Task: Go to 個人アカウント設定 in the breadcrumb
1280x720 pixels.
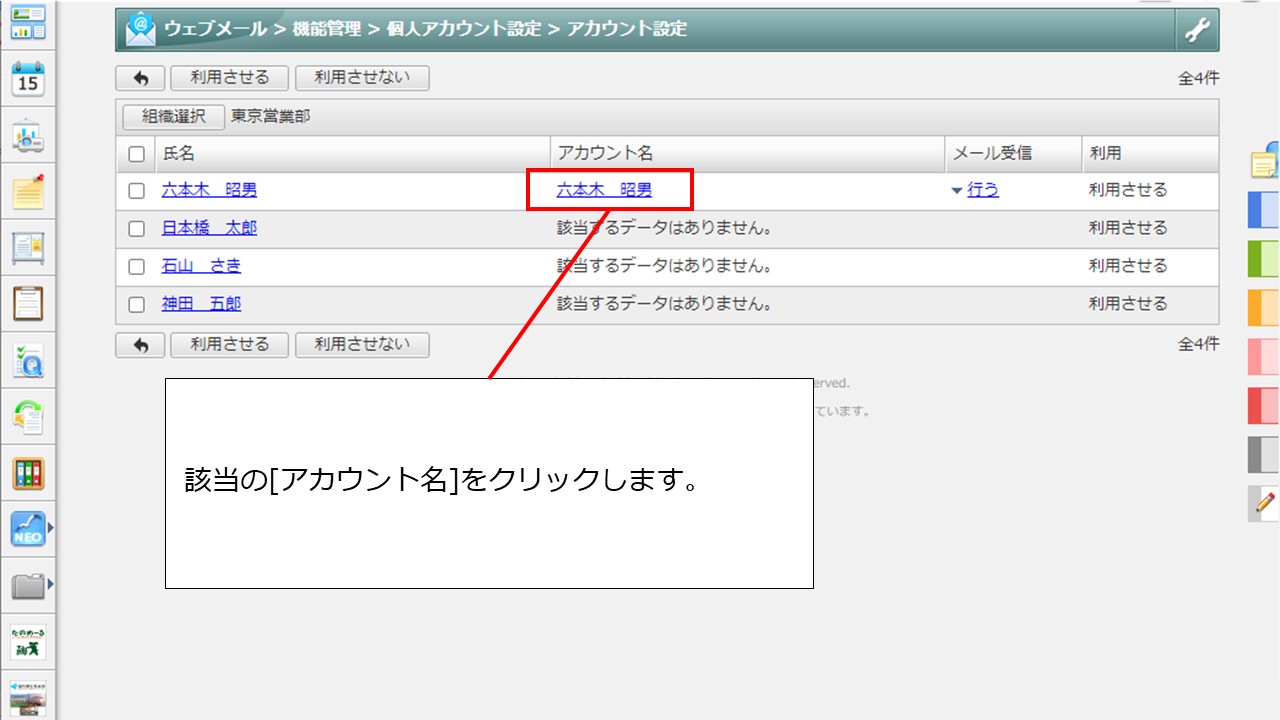Action: pos(463,29)
